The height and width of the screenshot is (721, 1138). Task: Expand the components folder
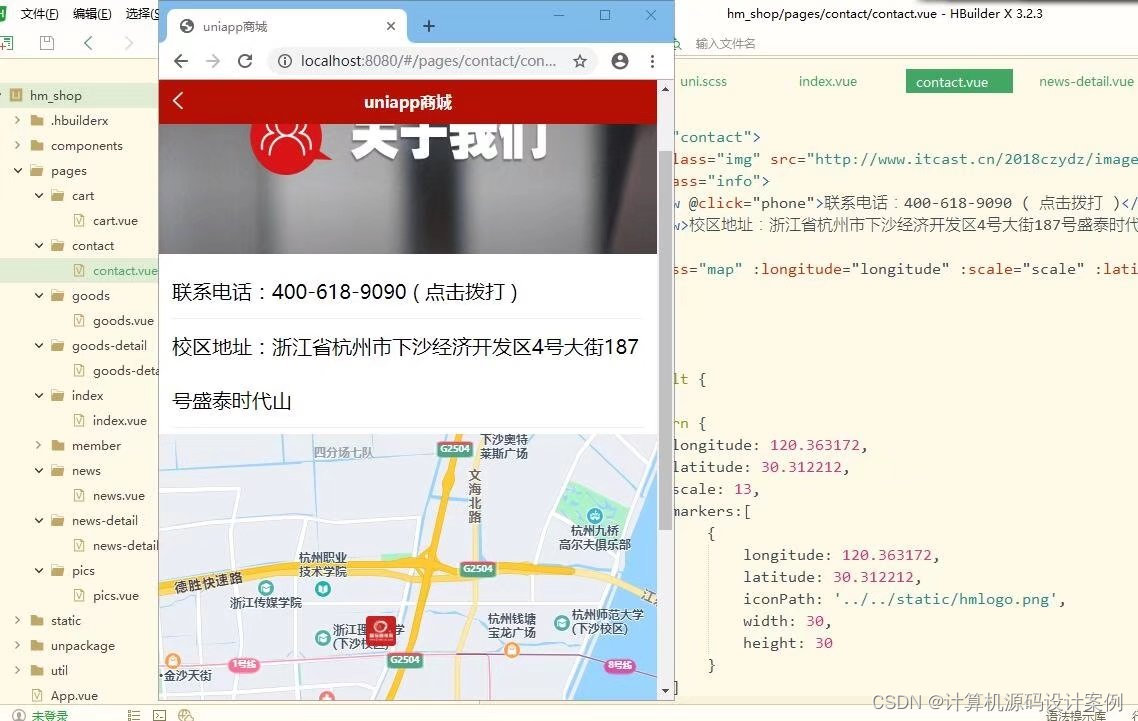[17, 145]
